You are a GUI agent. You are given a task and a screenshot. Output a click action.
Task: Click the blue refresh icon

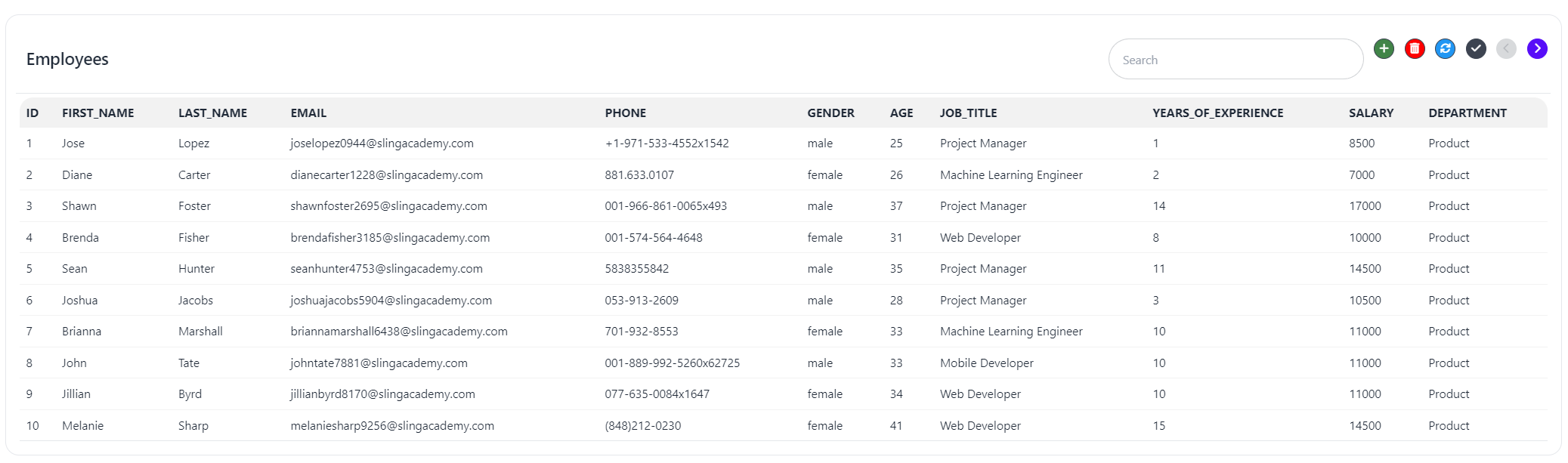point(1445,49)
